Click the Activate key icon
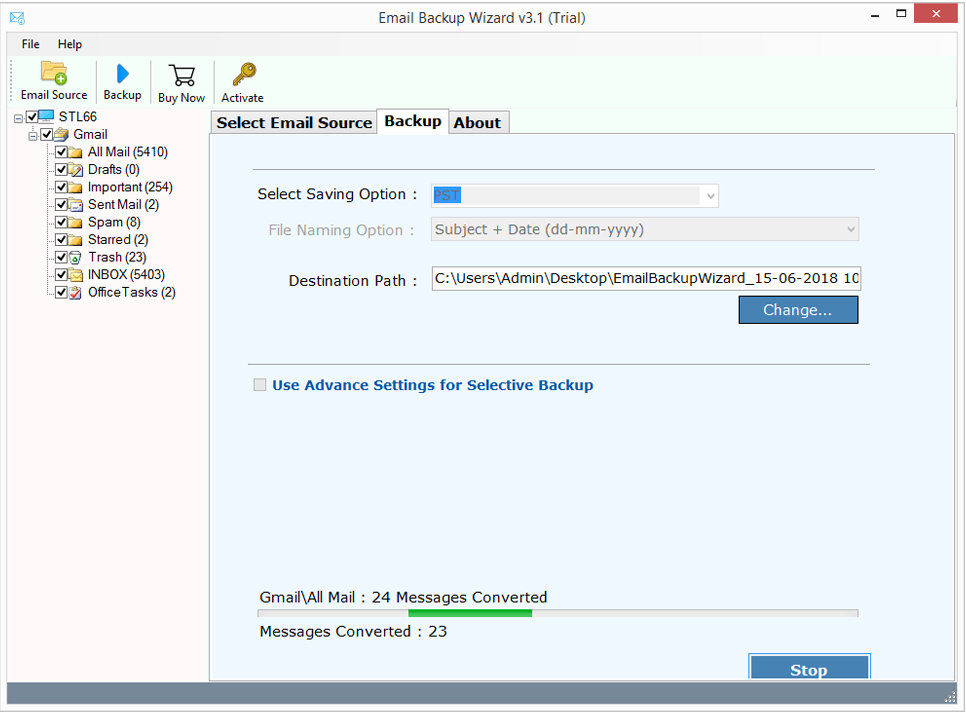Viewport: 966px width, 712px height. 244,75
